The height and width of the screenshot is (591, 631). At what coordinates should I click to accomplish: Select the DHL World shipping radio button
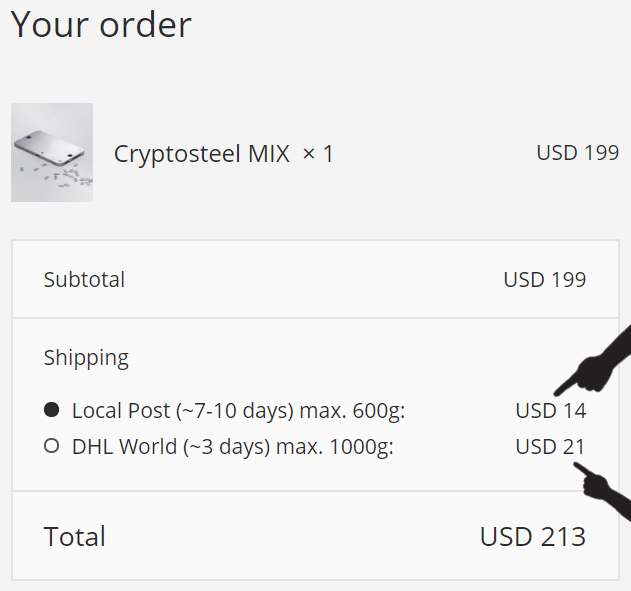pos(52,446)
